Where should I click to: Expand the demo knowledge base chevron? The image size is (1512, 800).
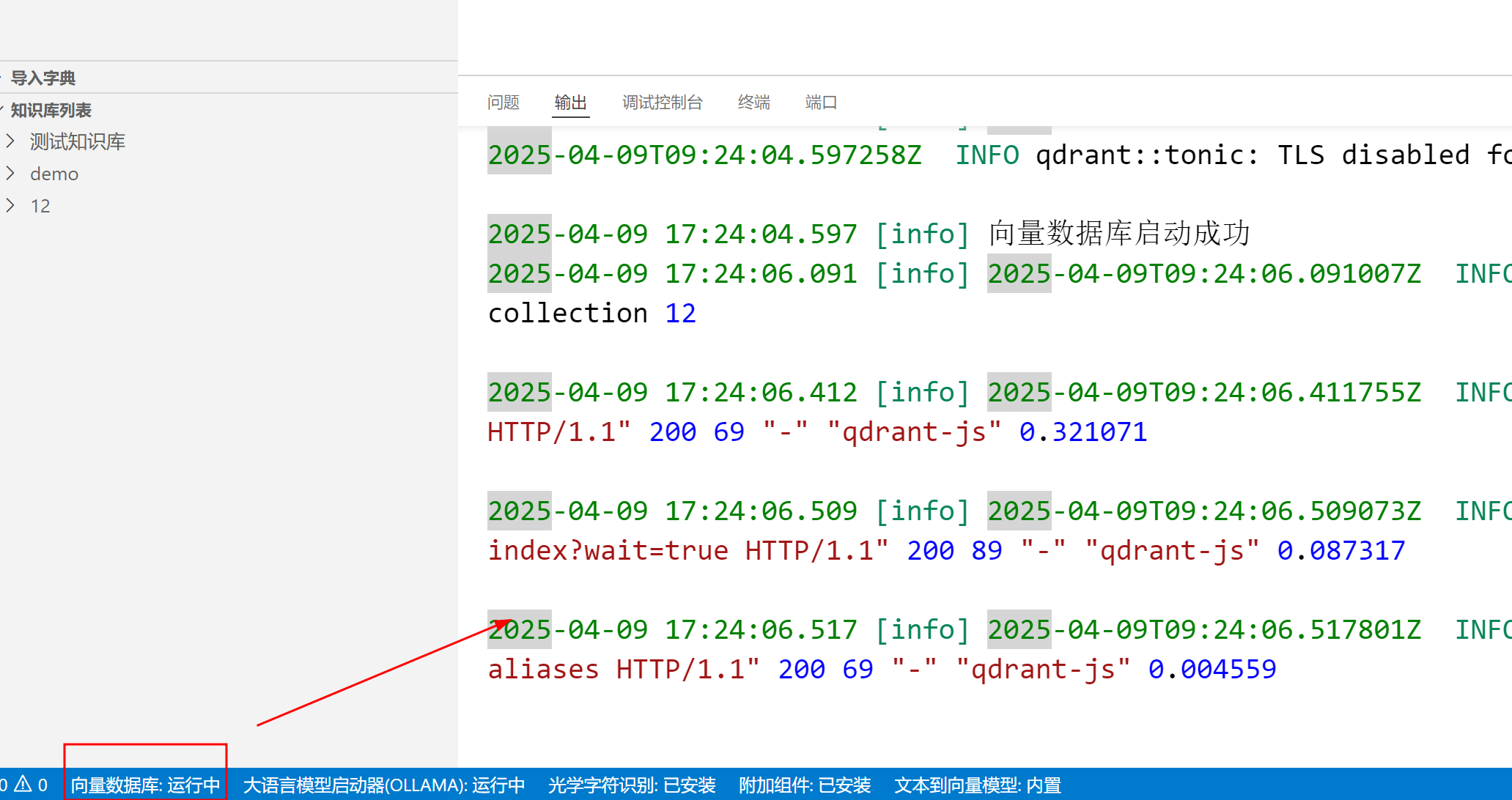[10, 173]
